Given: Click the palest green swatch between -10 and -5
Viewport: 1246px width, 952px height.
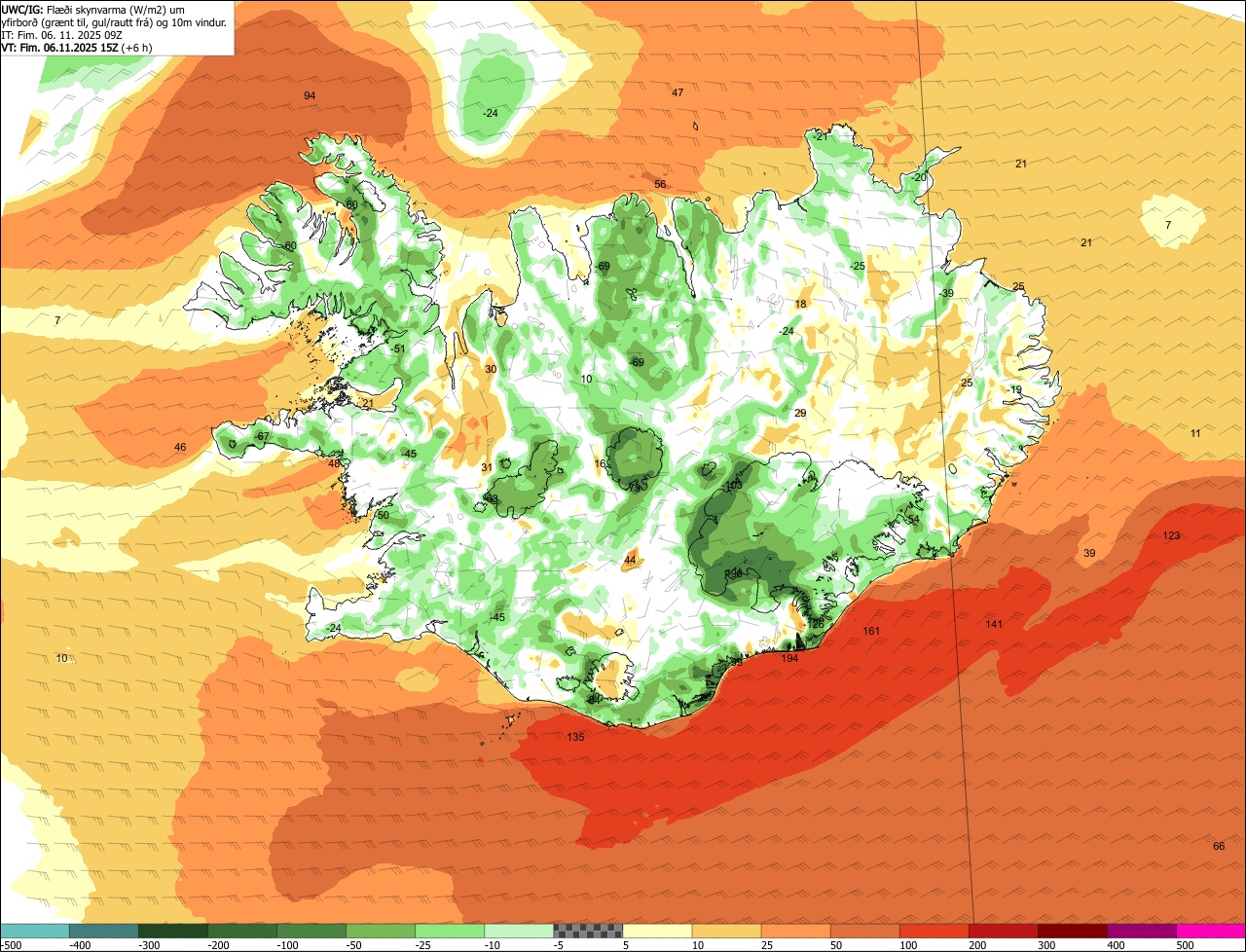Looking at the screenshot, I should (519, 931).
